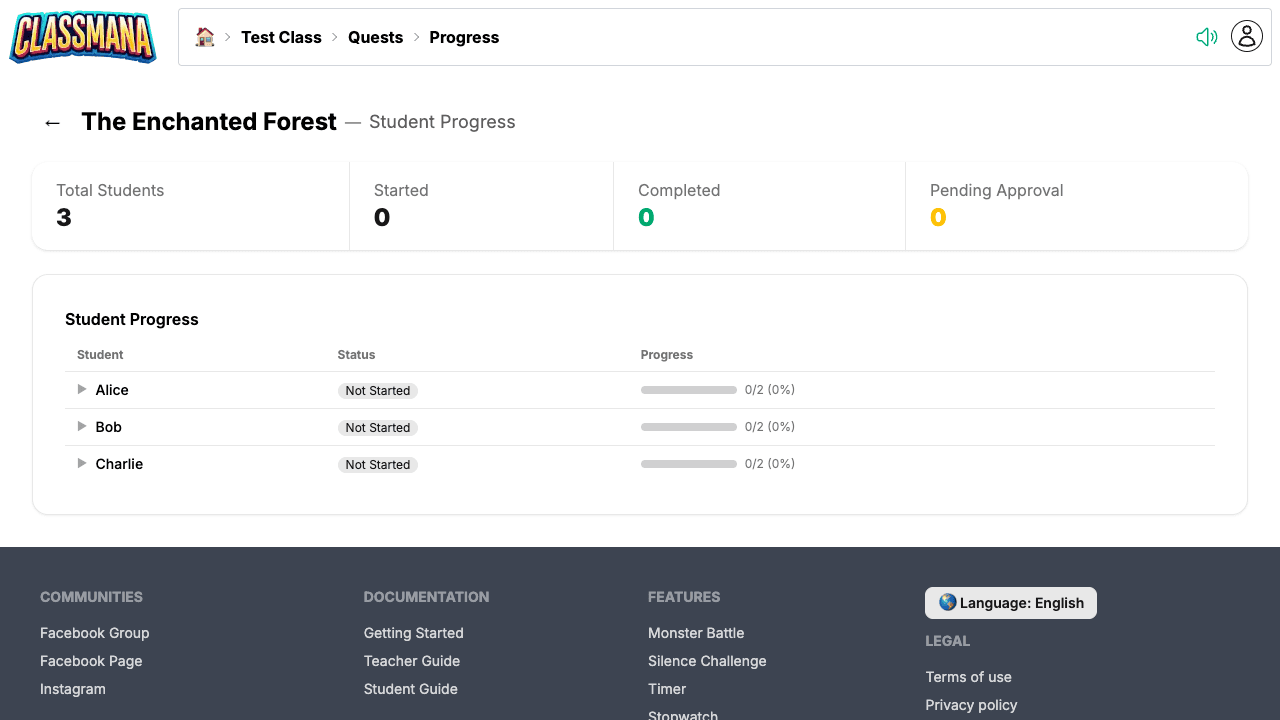Navigate to Quests breadcrumb
The width and height of the screenshot is (1280, 720).
tap(375, 37)
